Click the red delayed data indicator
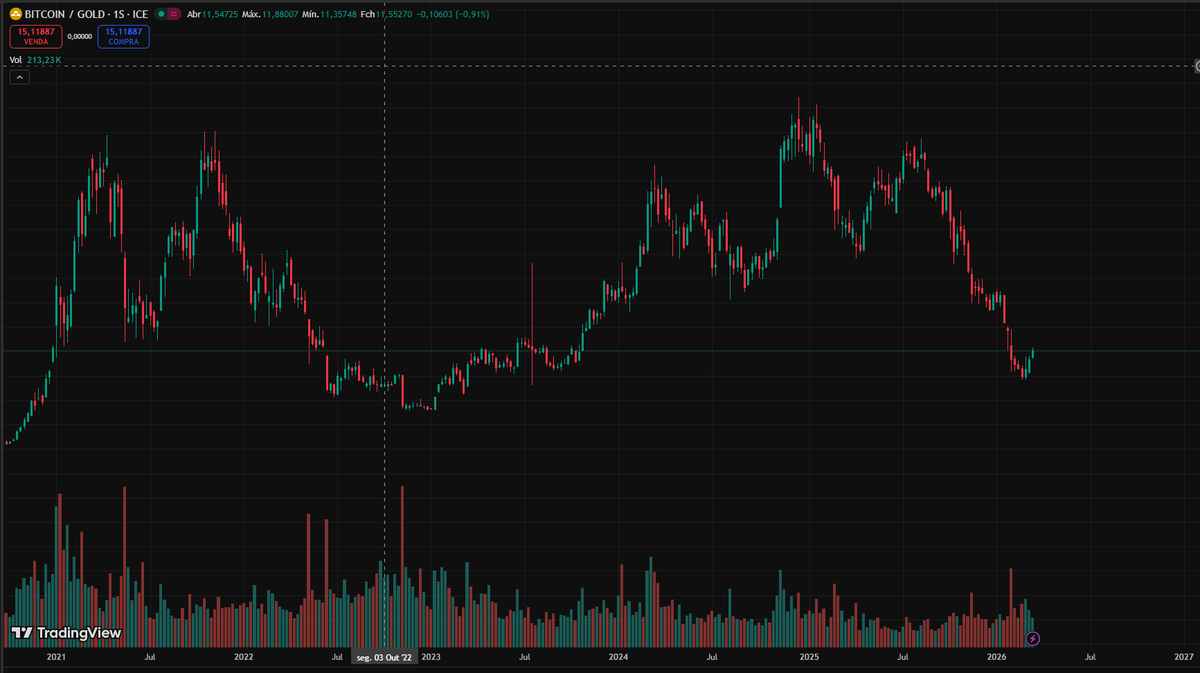This screenshot has width=1200, height=673. tap(175, 15)
